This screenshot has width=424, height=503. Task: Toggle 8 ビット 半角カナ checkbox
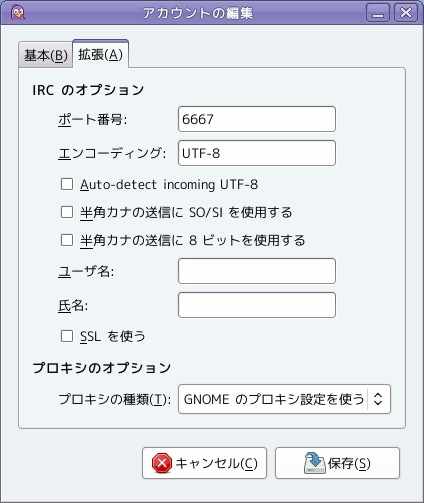pyautogui.click(x=67, y=240)
